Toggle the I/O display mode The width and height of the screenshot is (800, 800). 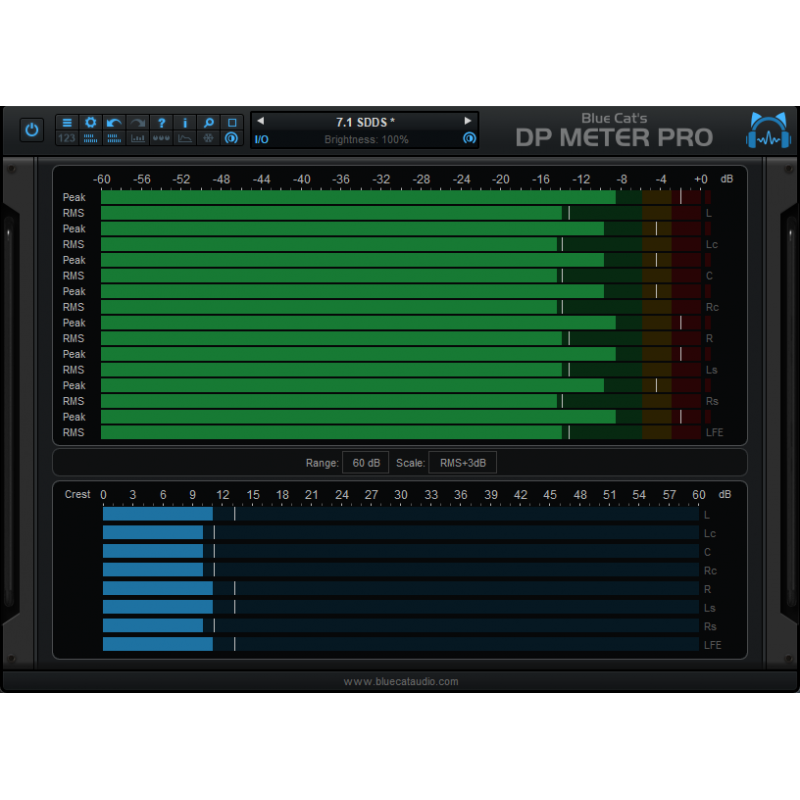(x=261, y=139)
